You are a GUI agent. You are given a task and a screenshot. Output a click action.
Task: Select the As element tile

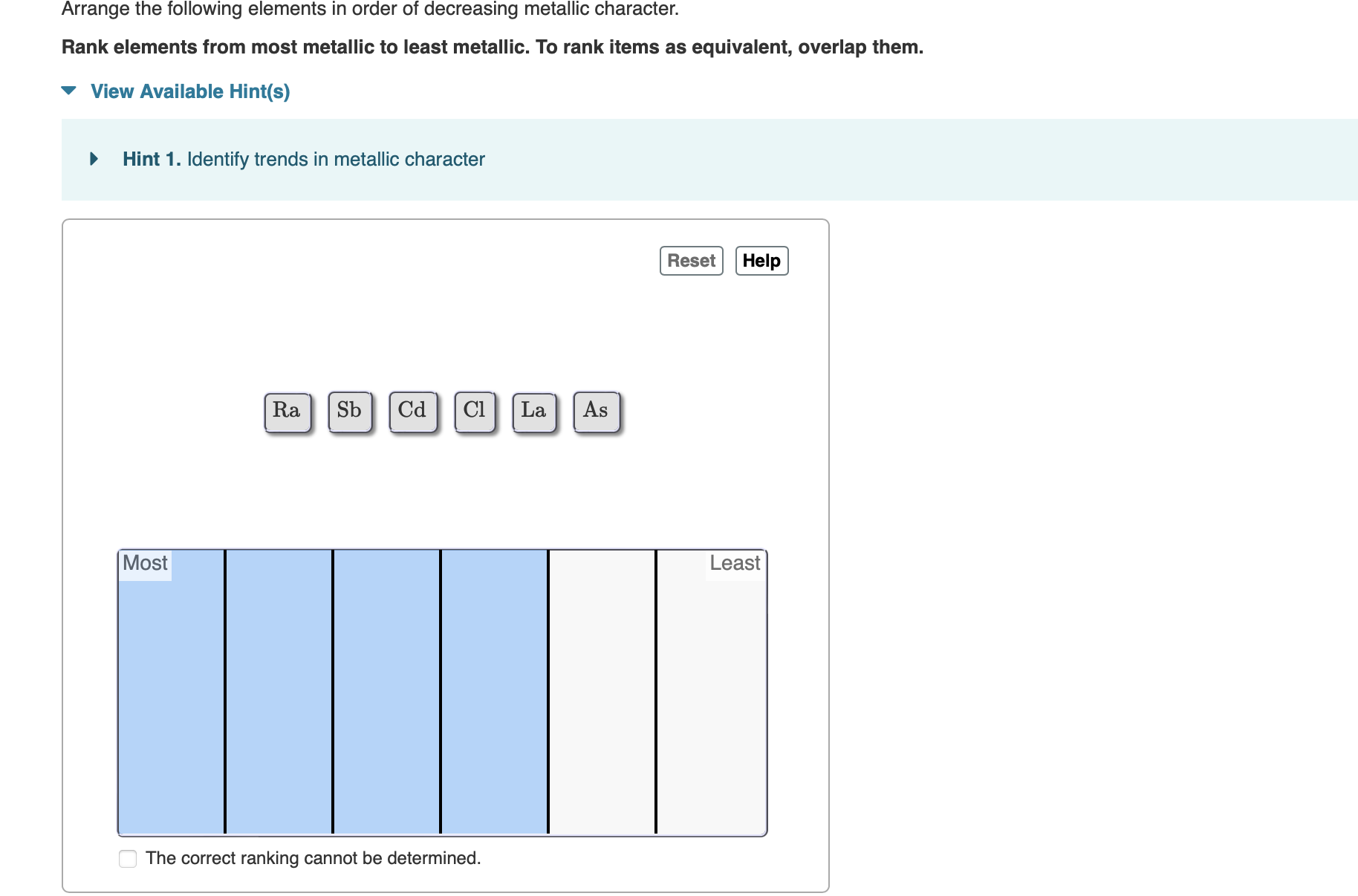pyautogui.click(x=596, y=410)
